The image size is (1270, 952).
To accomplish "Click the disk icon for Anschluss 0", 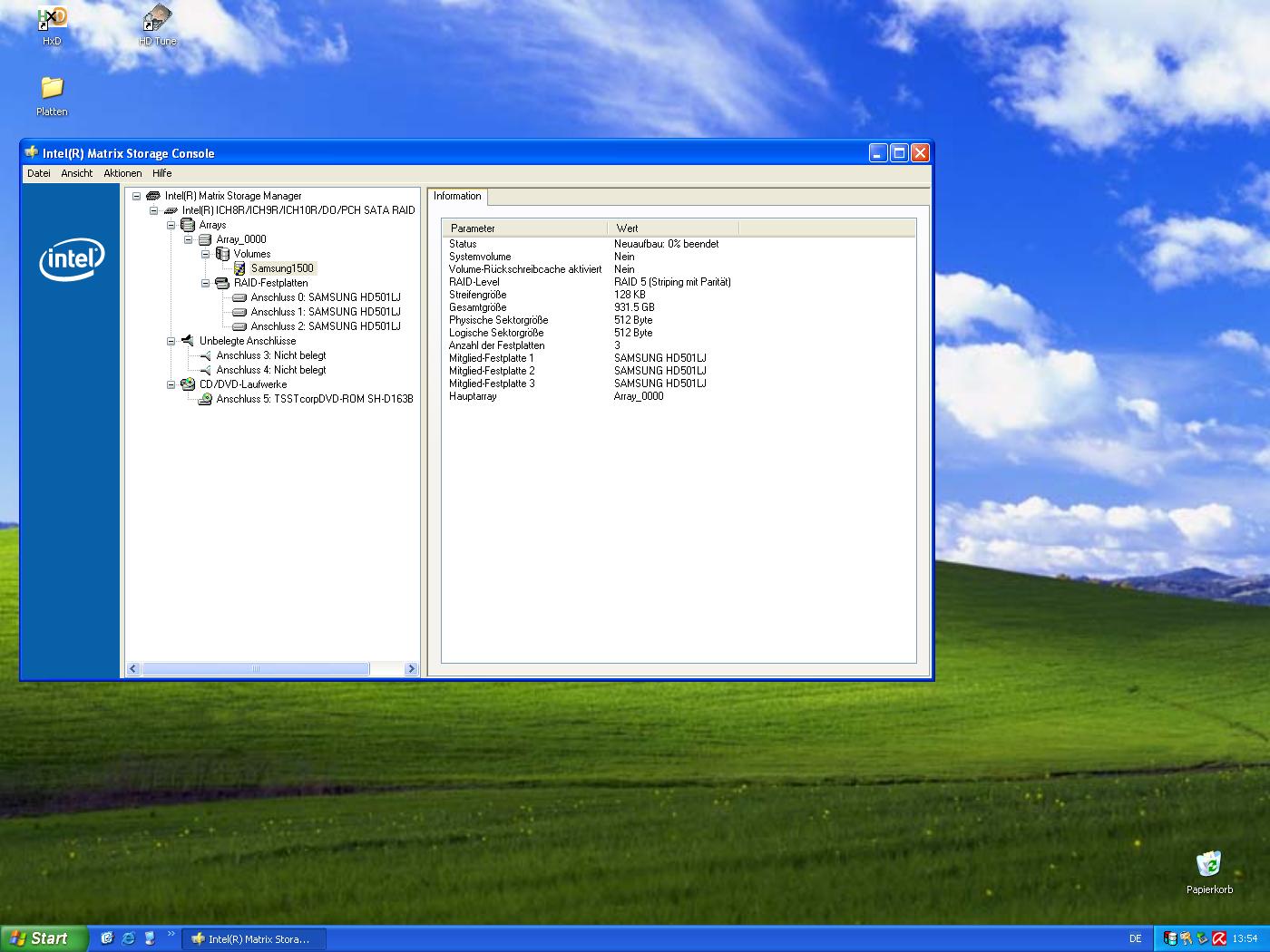I will (x=239, y=297).
